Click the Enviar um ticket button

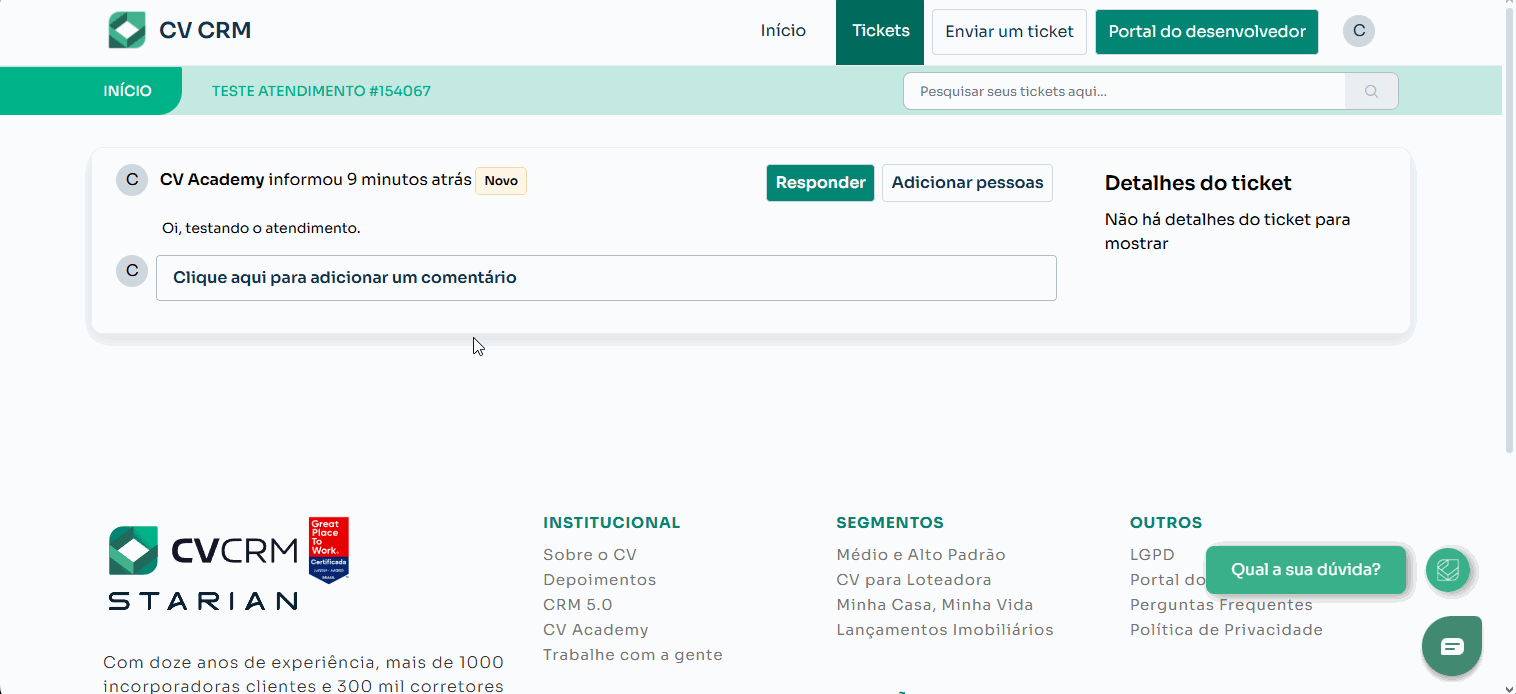pyautogui.click(x=1009, y=32)
